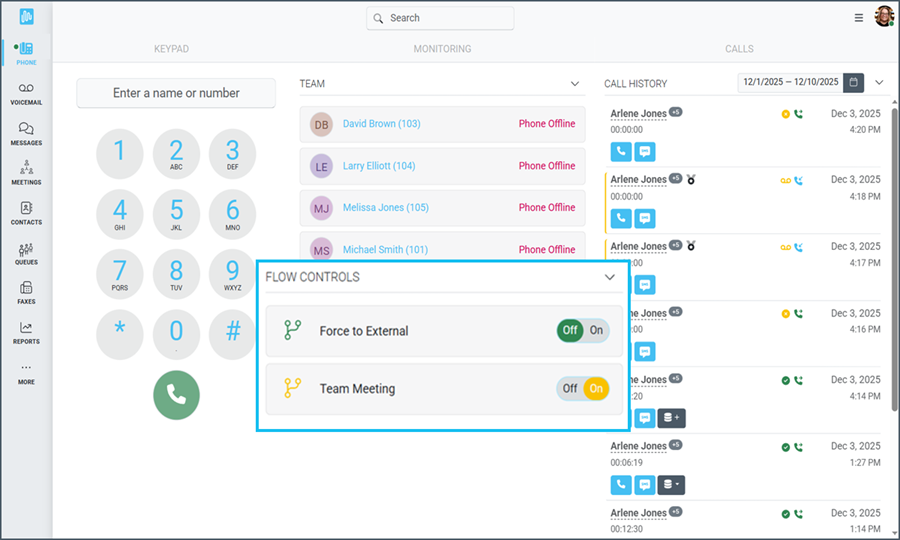Image resolution: width=900 pixels, height=540 pixels.
Task: Click the calendar icon beside date range
Action: [853, 83]
